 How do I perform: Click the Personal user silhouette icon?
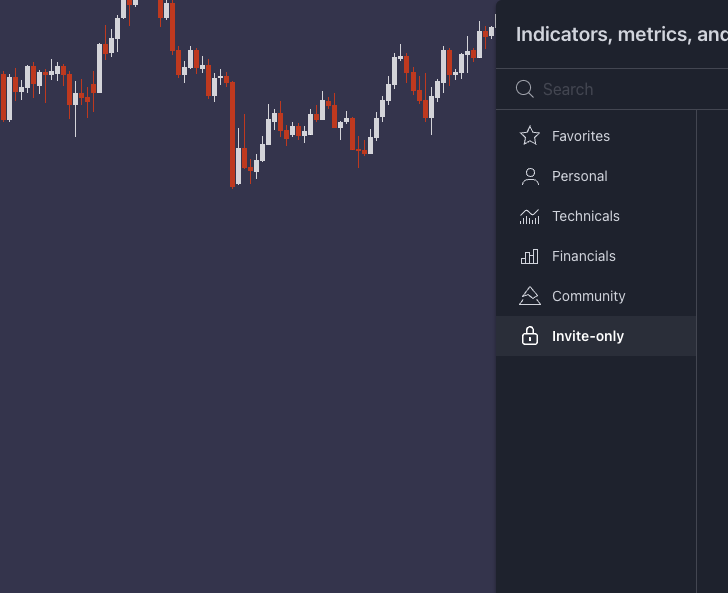click(530, 176)
